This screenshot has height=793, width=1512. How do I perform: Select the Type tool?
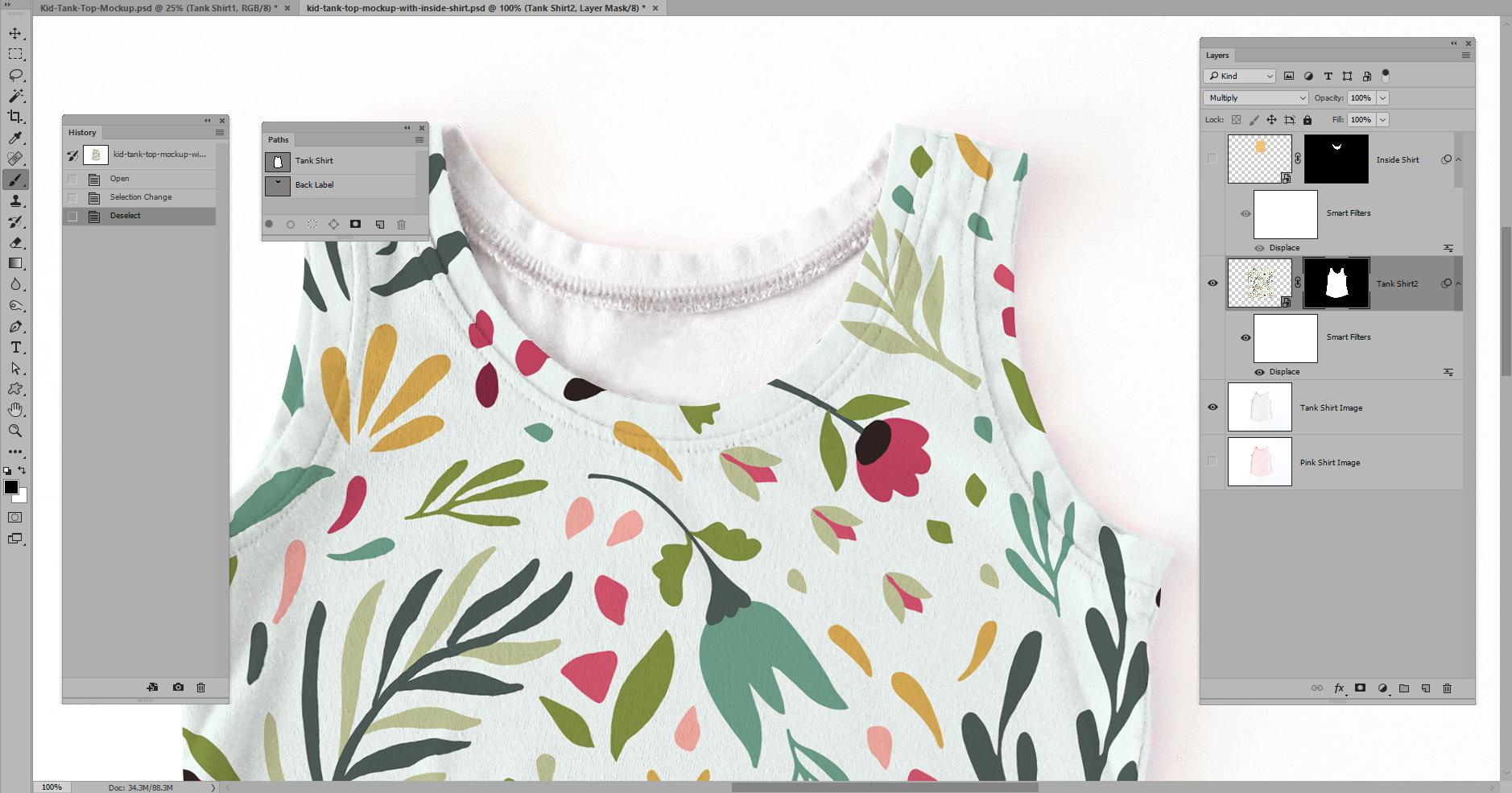click(x=15, y=348)
